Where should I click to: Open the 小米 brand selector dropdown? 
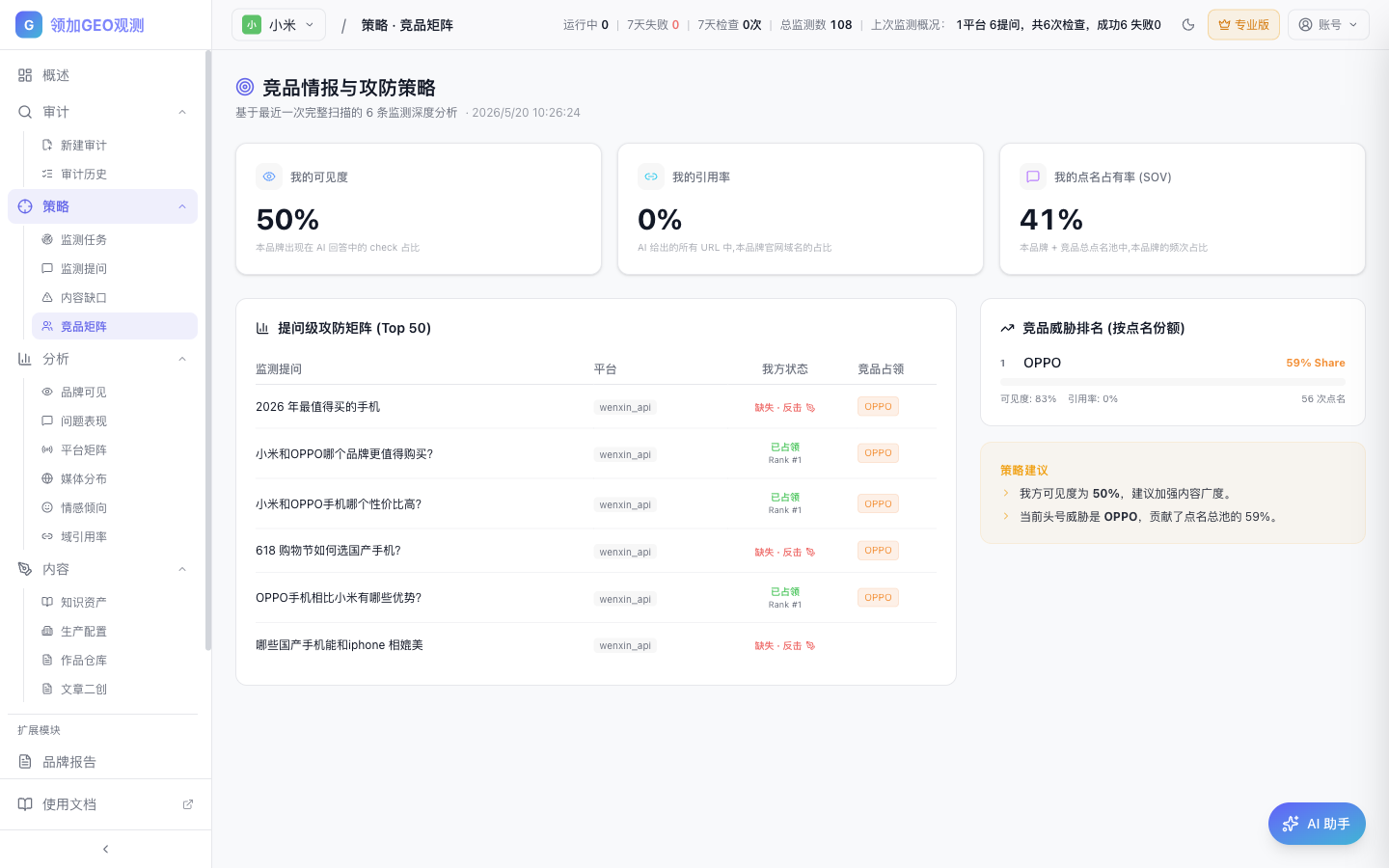pos(279,25)
